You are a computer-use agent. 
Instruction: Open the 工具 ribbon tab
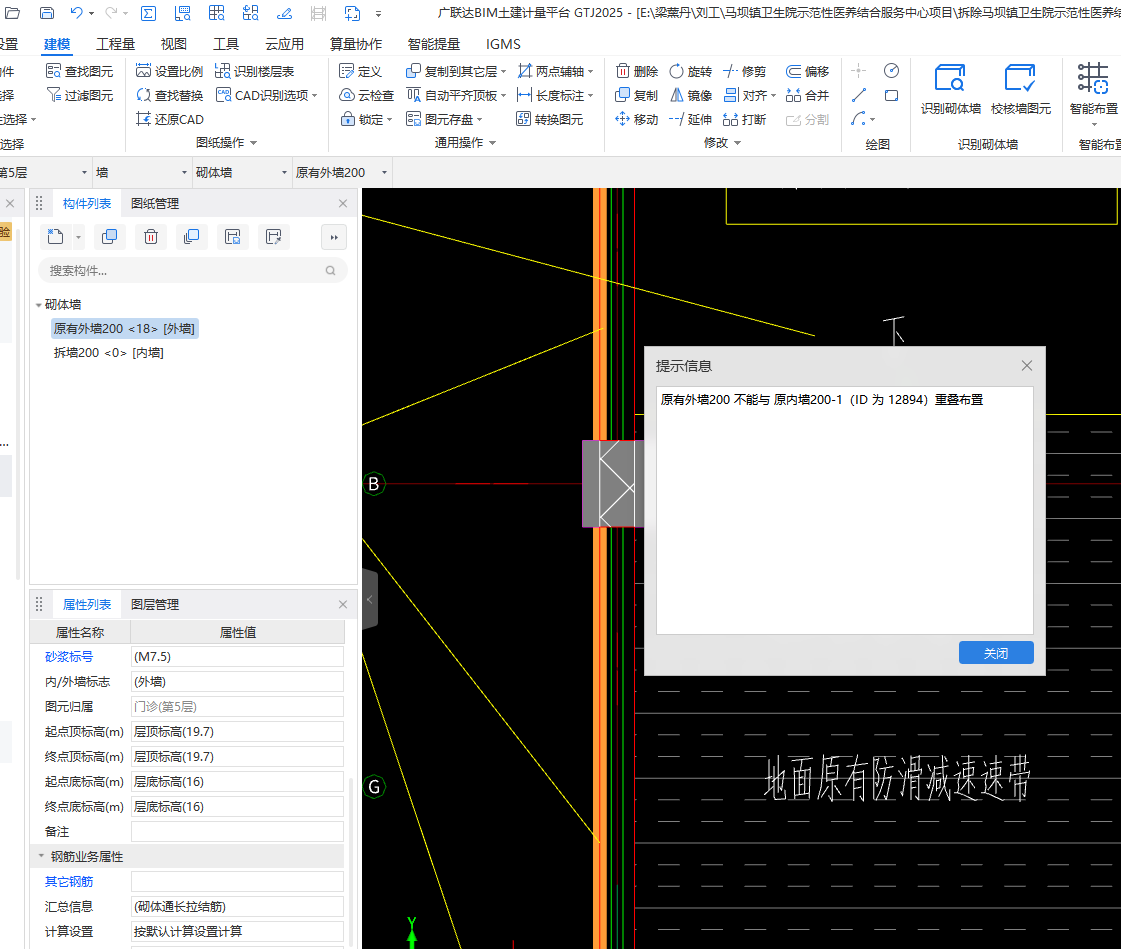(x=226, y=44)
